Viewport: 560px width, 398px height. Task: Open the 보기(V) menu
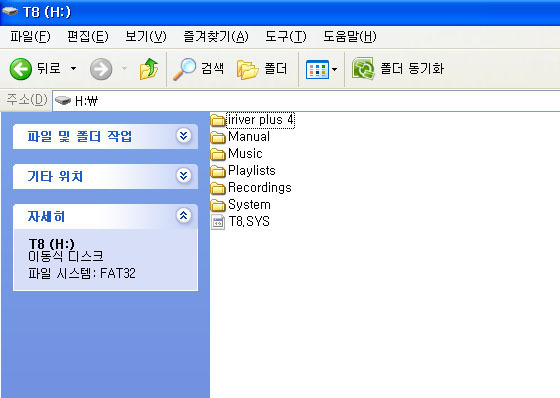pos(146,36)
